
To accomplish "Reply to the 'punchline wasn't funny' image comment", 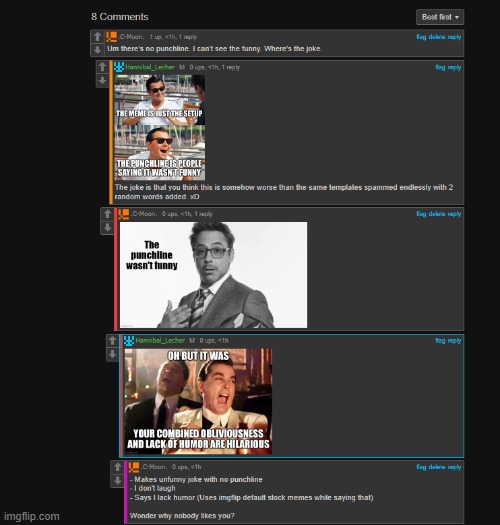I will [454, 214].
